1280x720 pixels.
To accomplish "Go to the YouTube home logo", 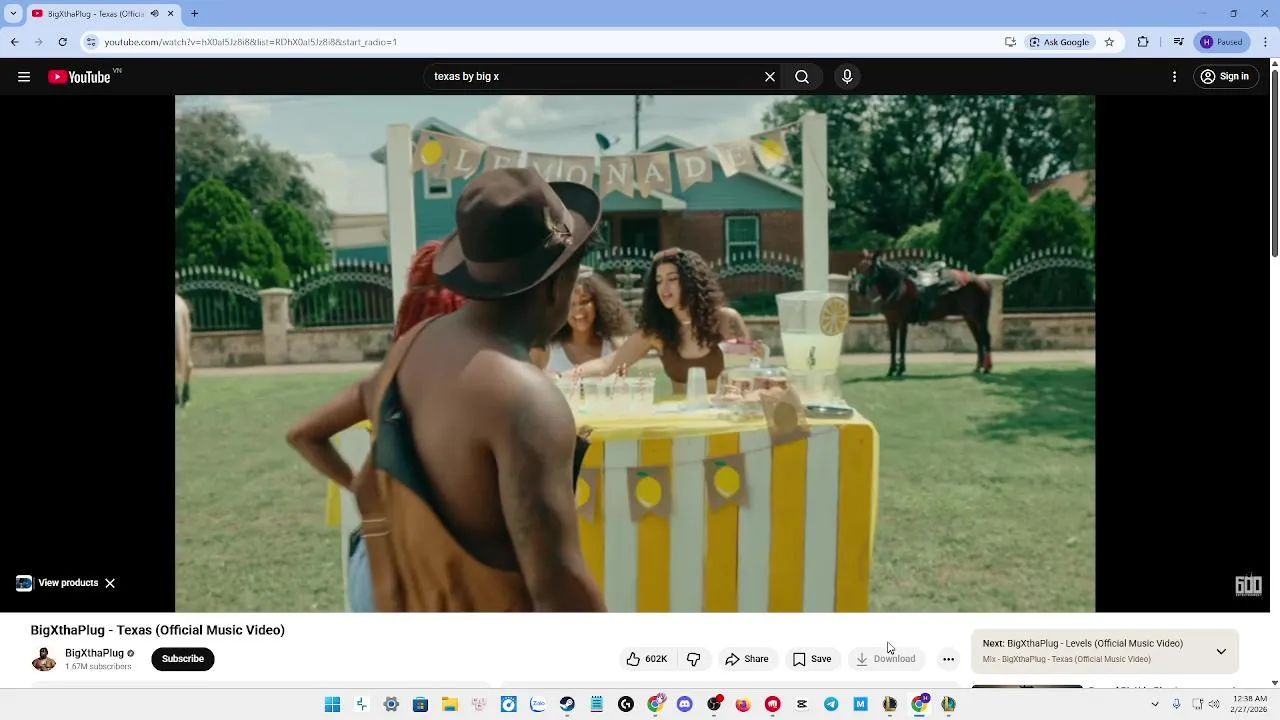I will point(80,77).
